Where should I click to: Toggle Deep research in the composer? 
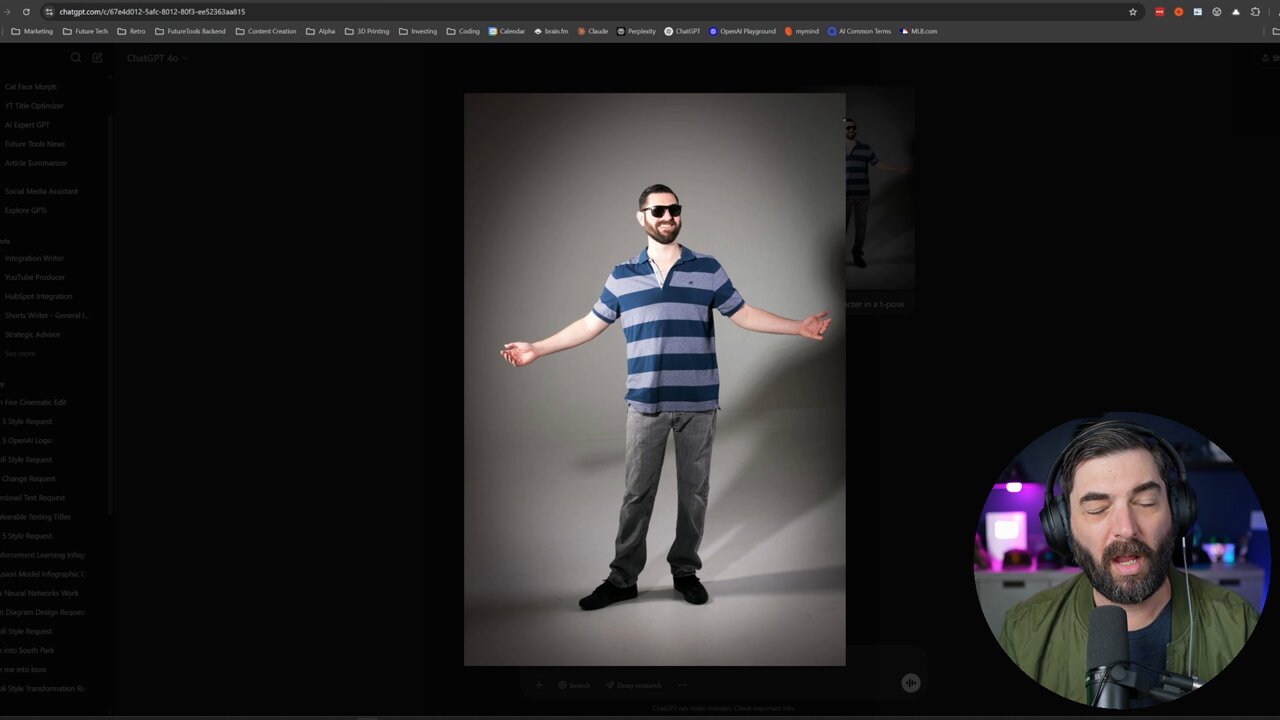pyautogui.click(x=633, y=685)
